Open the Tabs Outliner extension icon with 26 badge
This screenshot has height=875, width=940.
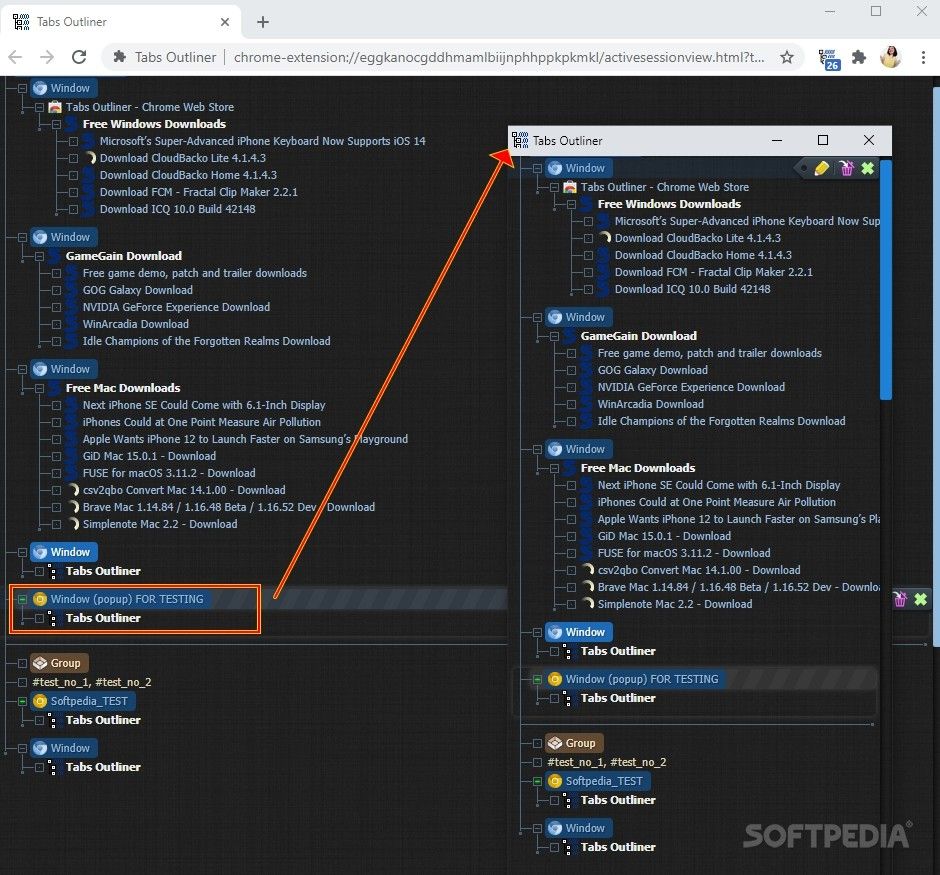(x=830, y=59)
